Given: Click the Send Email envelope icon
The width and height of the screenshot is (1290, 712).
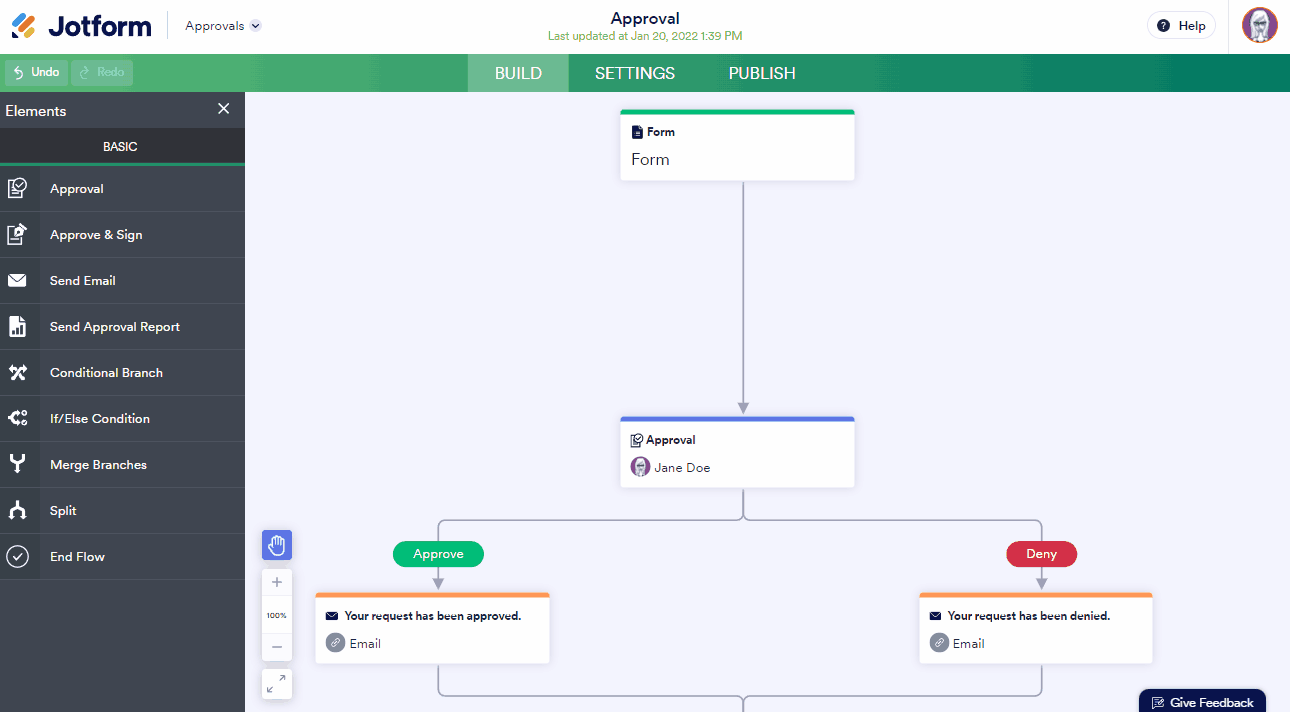Looking at the screenshot, I should tap(18, 281).
